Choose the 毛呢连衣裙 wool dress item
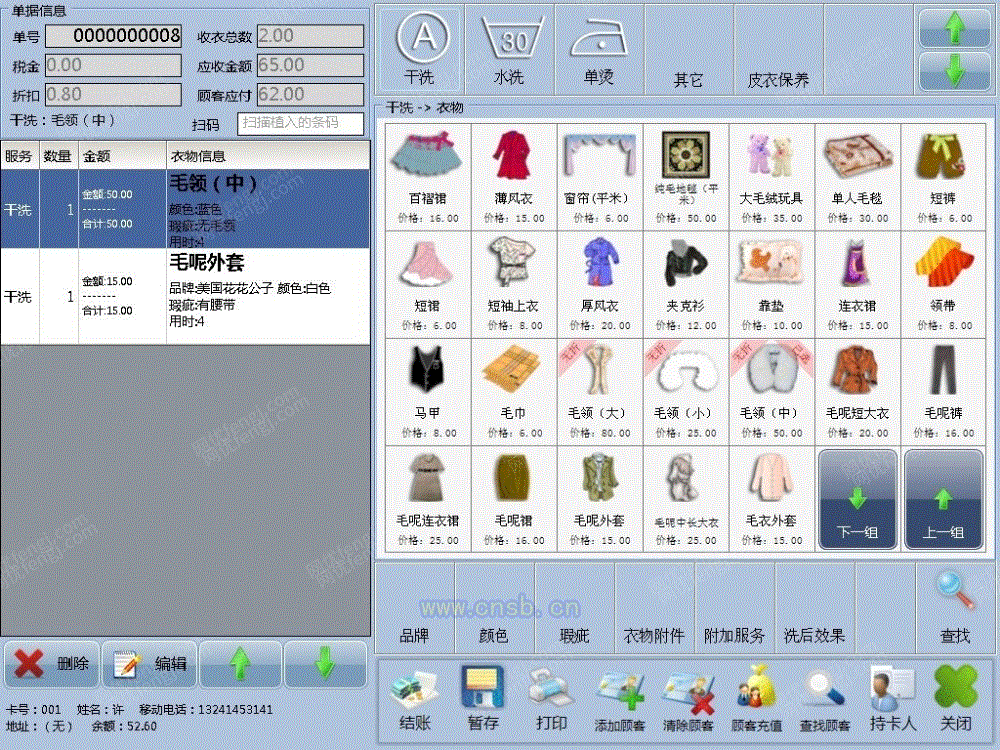Screen dimensions: 1000x750 428,499
